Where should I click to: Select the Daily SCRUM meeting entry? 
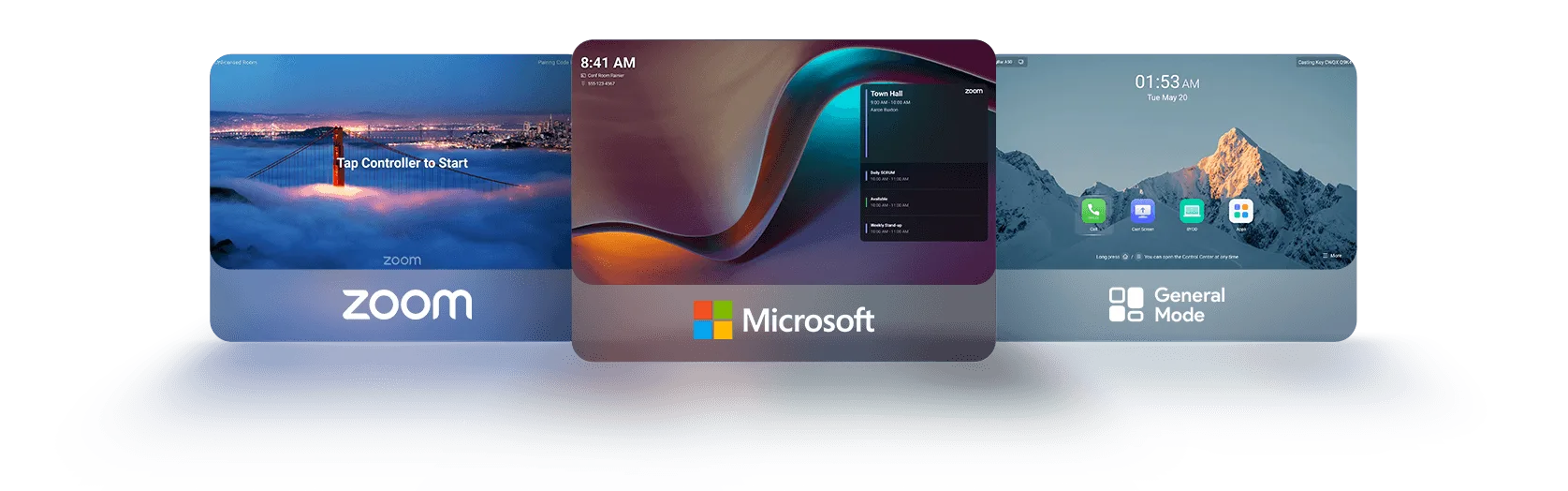pyautogui.click(x=899, y=175)
